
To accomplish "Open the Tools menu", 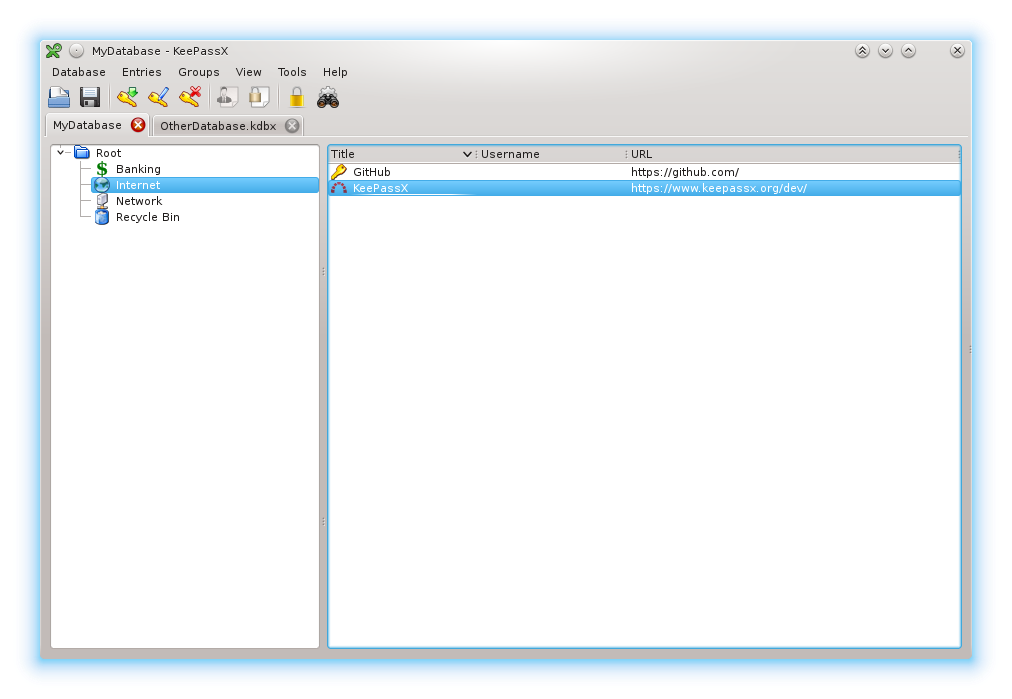I will click(x=292, y=72).
